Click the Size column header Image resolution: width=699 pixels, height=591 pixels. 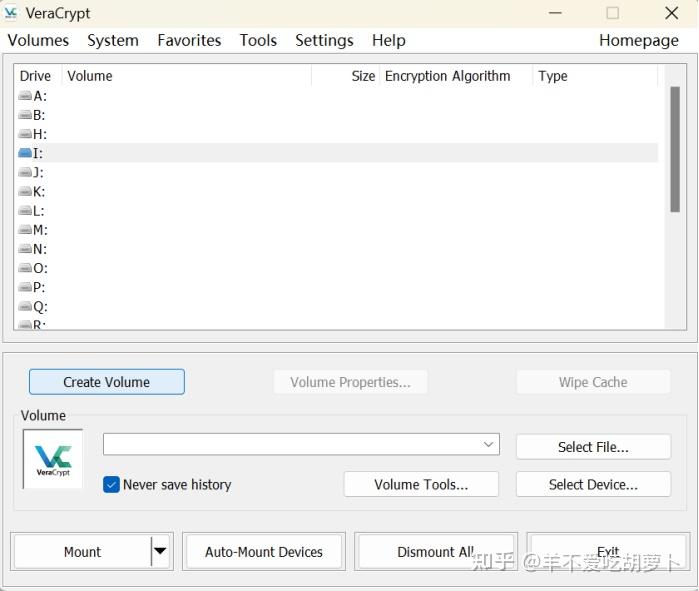click(345, 76)
